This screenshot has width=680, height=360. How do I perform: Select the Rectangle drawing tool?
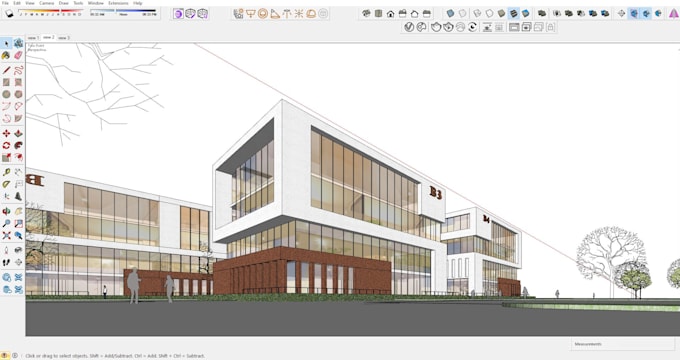click(x=6, y=82)
